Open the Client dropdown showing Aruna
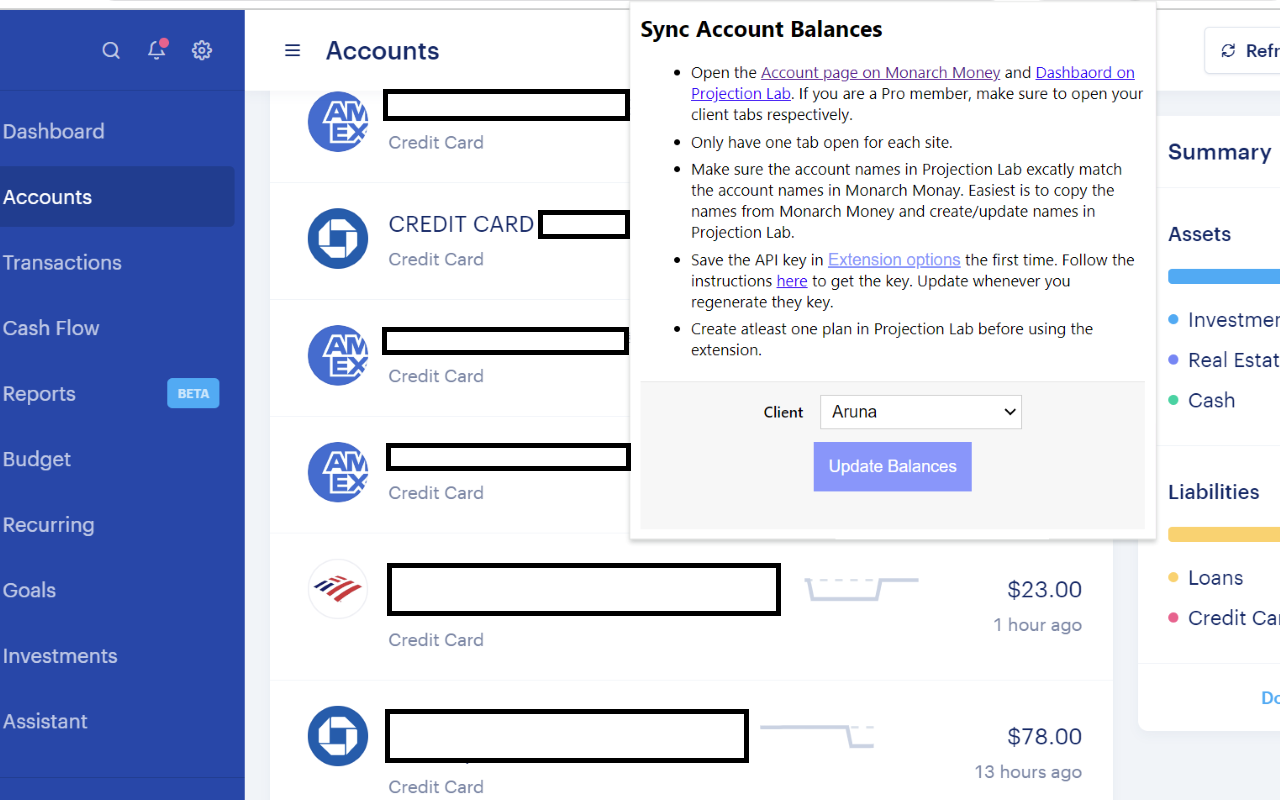The width and height of the screenshot is (1280, 800). 921,412
